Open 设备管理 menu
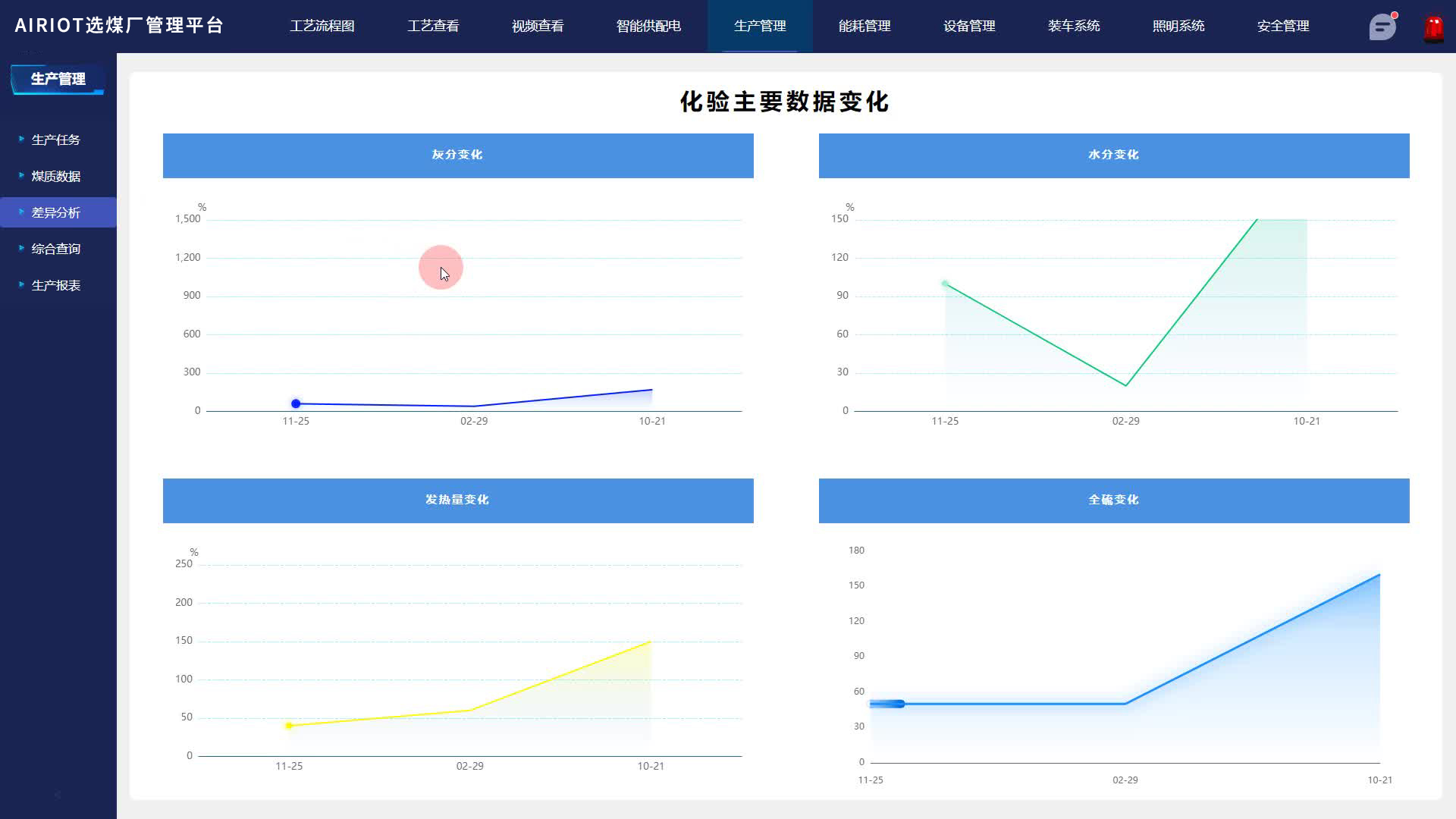Viewport: 1456px width, 819px height. pyautogui.click(x=969, y=26)
